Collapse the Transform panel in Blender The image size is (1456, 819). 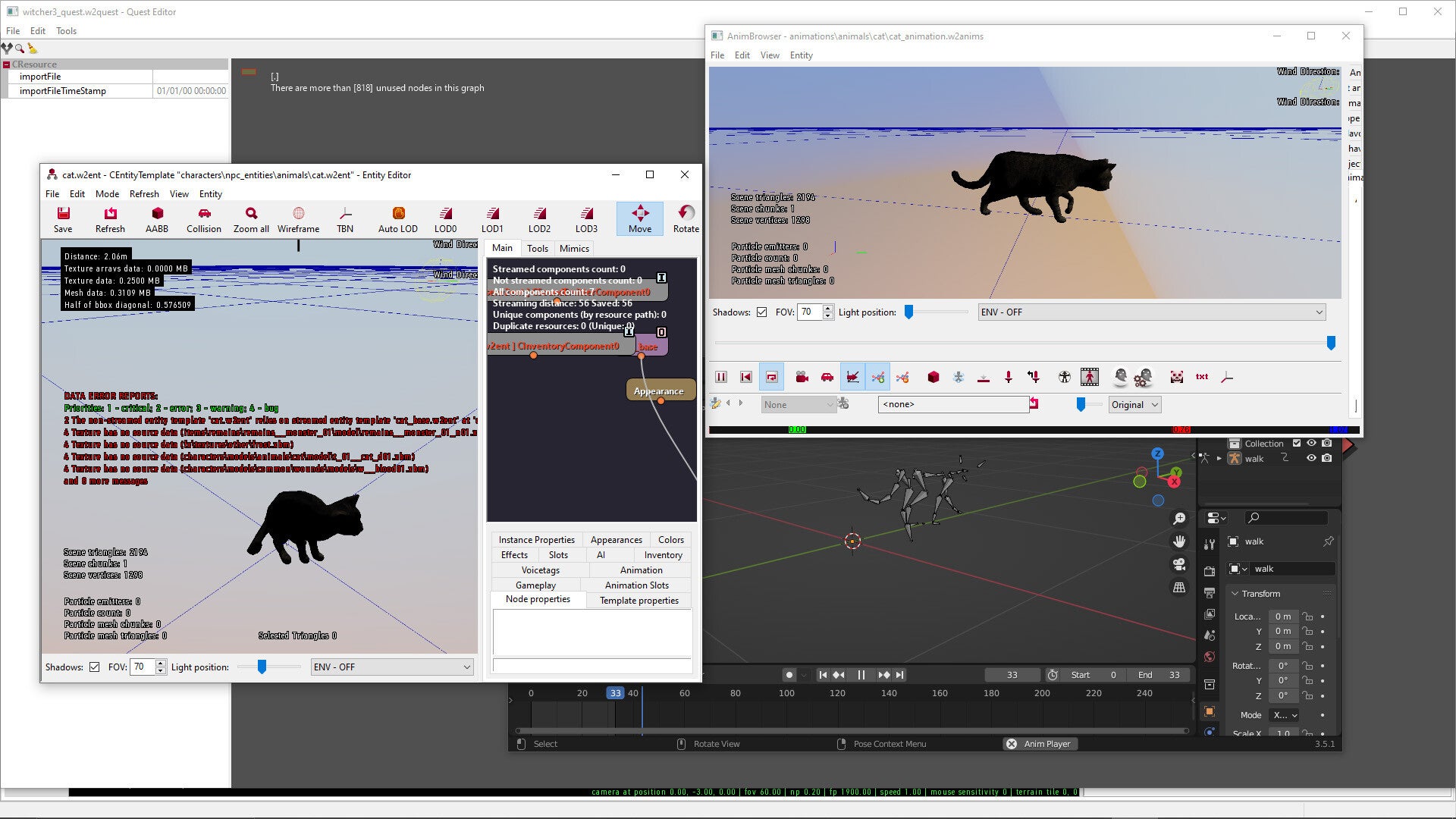click(x=1237, y=594)
